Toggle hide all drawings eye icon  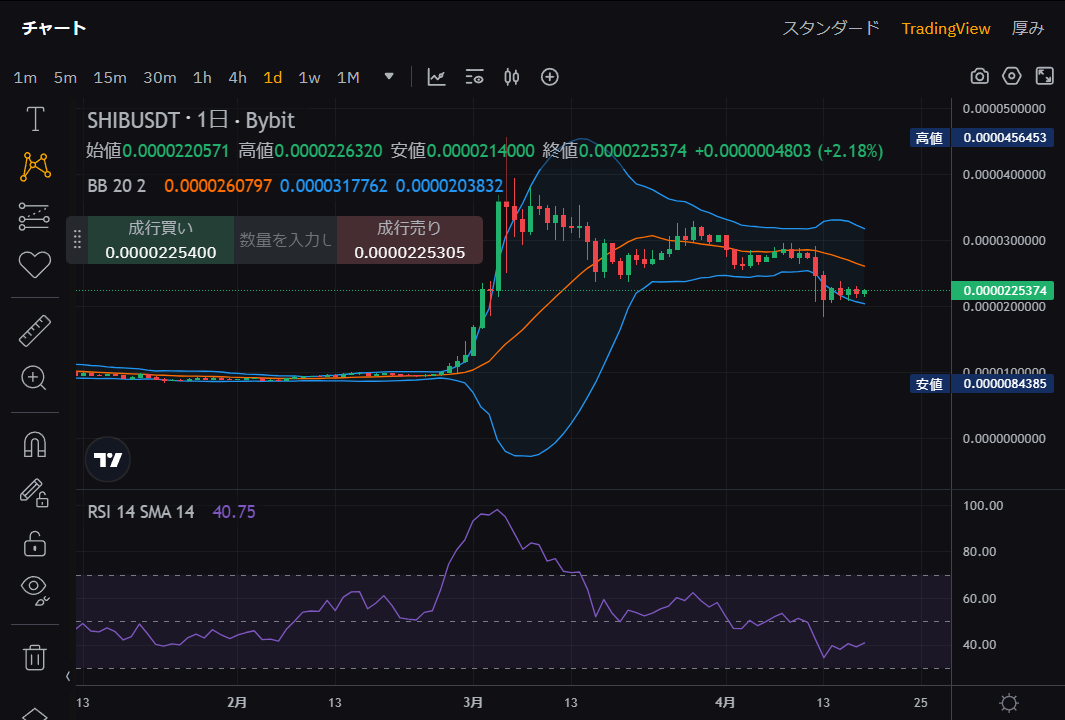pos(35,589)
